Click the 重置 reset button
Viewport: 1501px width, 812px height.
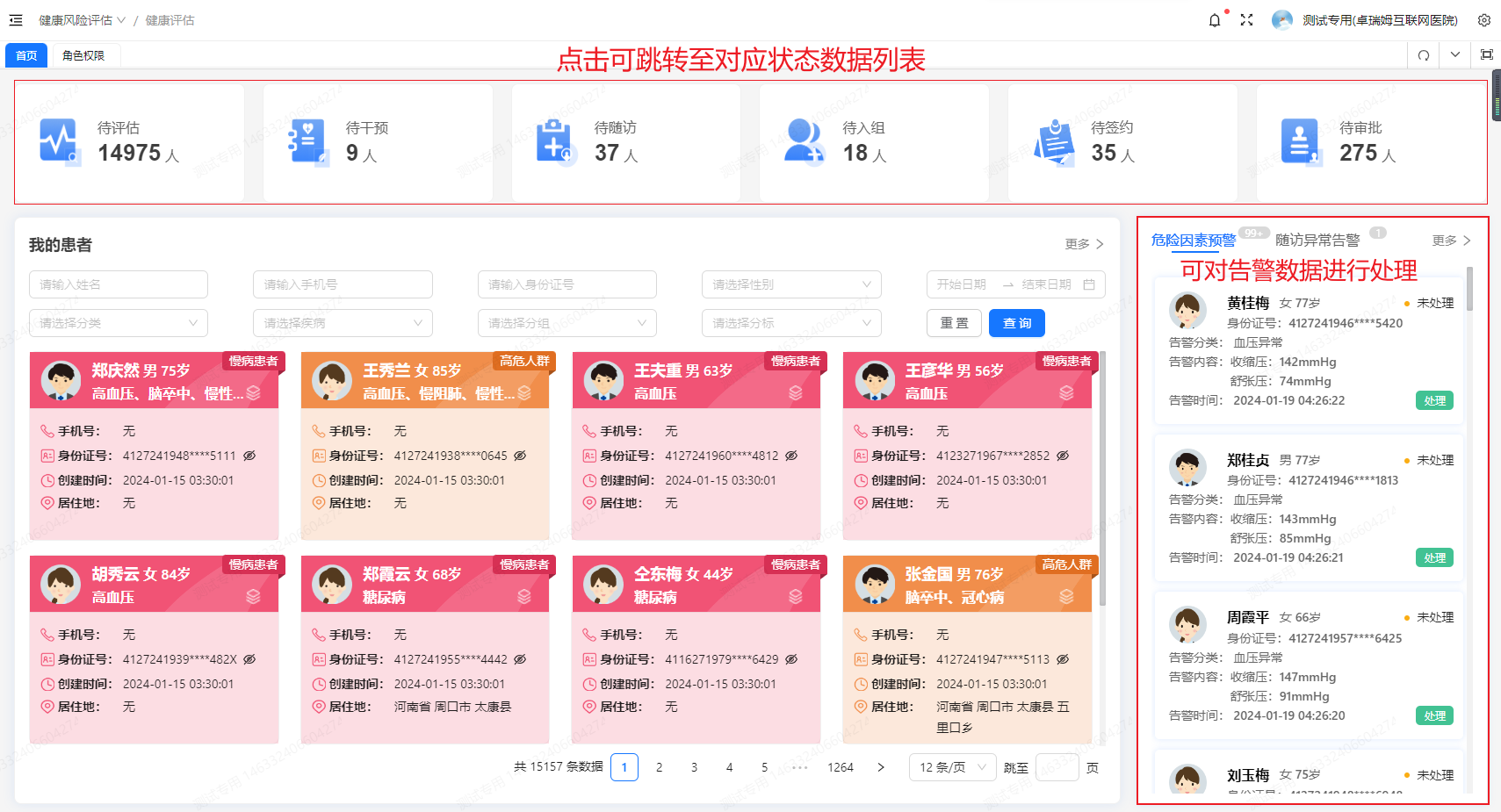[955, 323]
